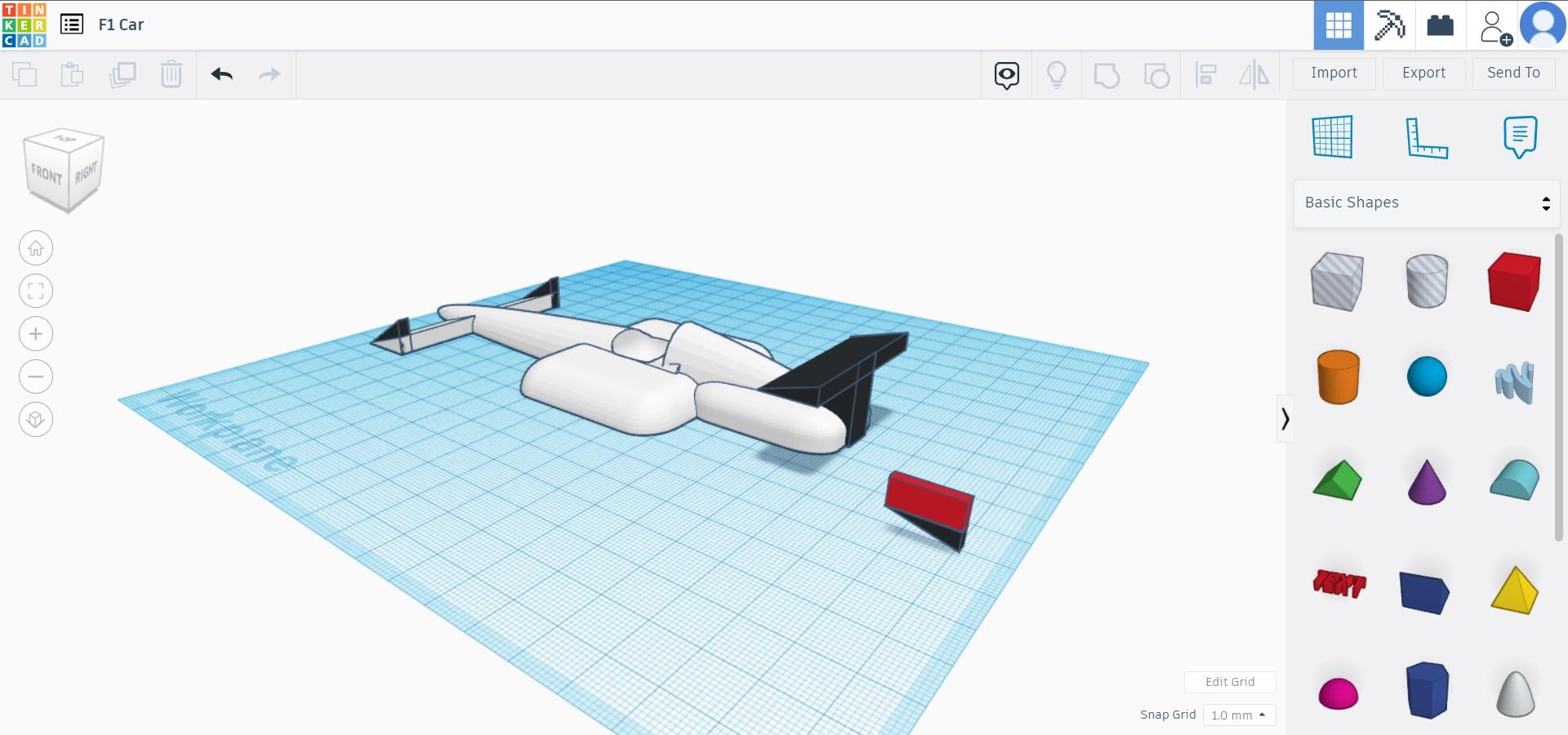
Task: Undo the last action
Action: coord(222,74)
